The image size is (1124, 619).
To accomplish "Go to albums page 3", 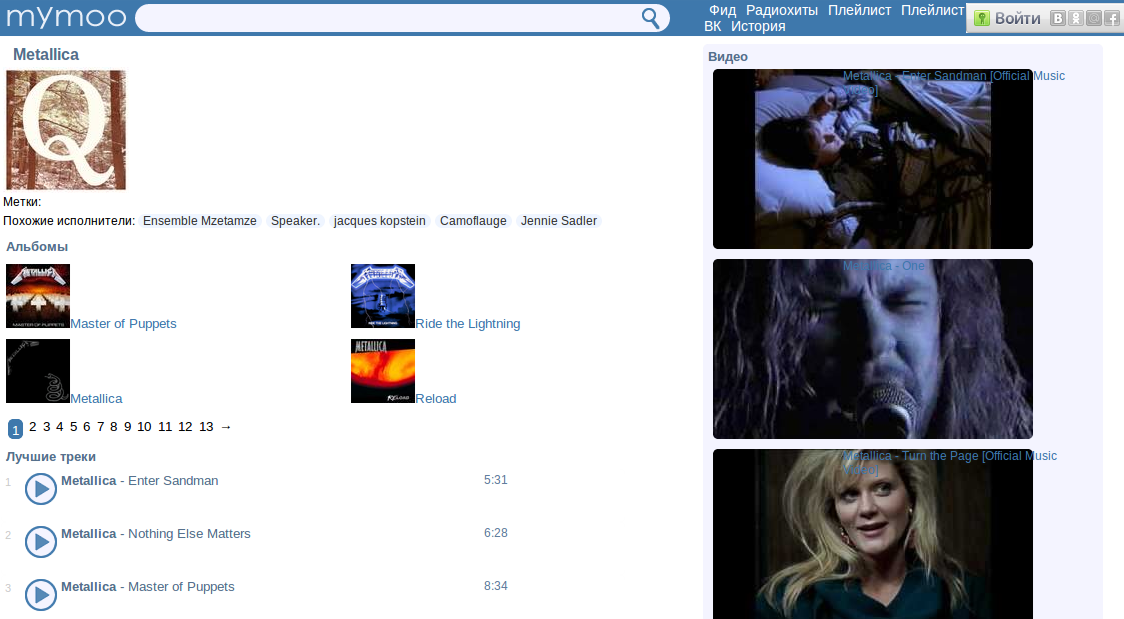I will tap(47, 427).
